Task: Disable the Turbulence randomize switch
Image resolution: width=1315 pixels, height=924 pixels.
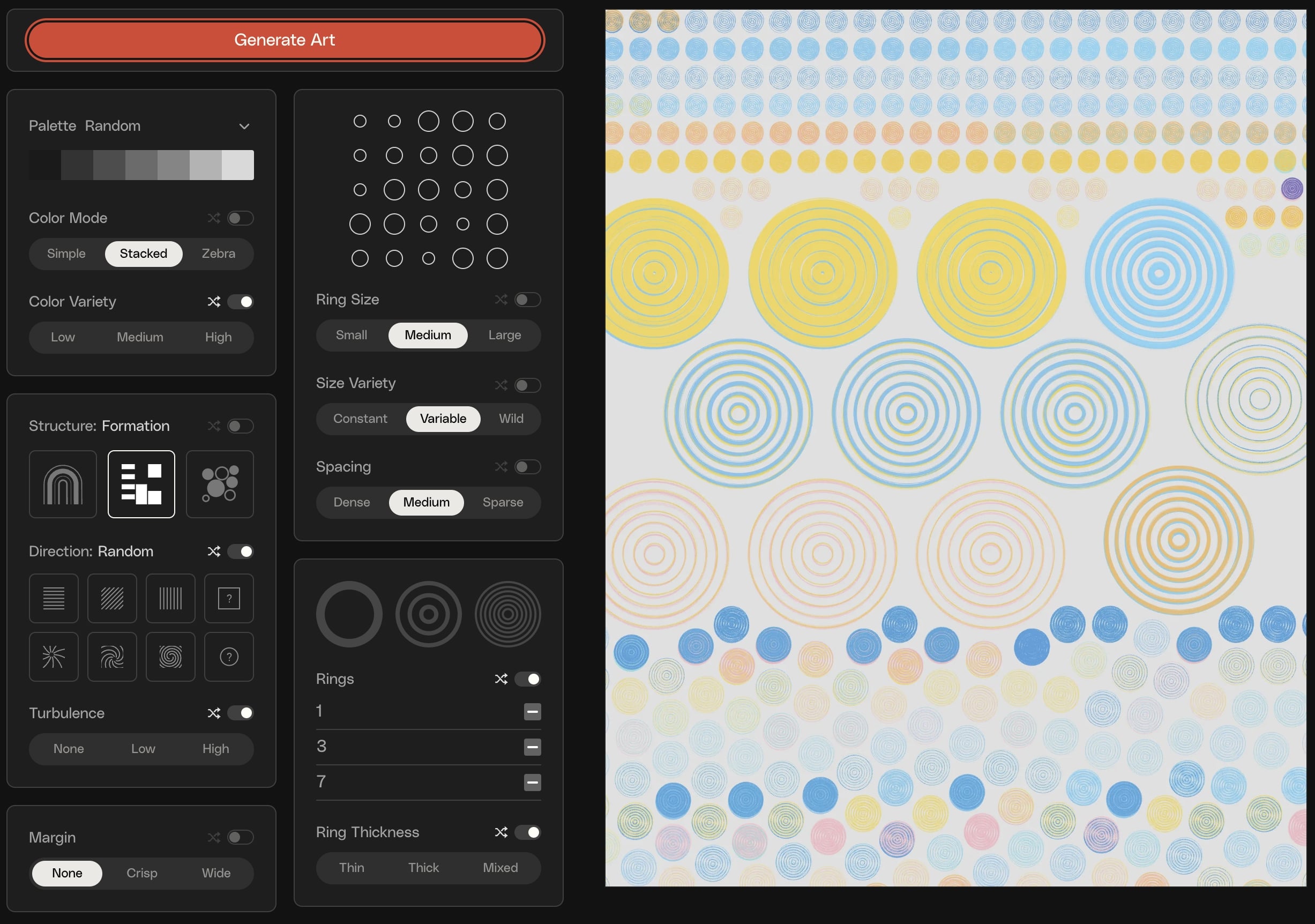Action: click(x=241, y=713)
